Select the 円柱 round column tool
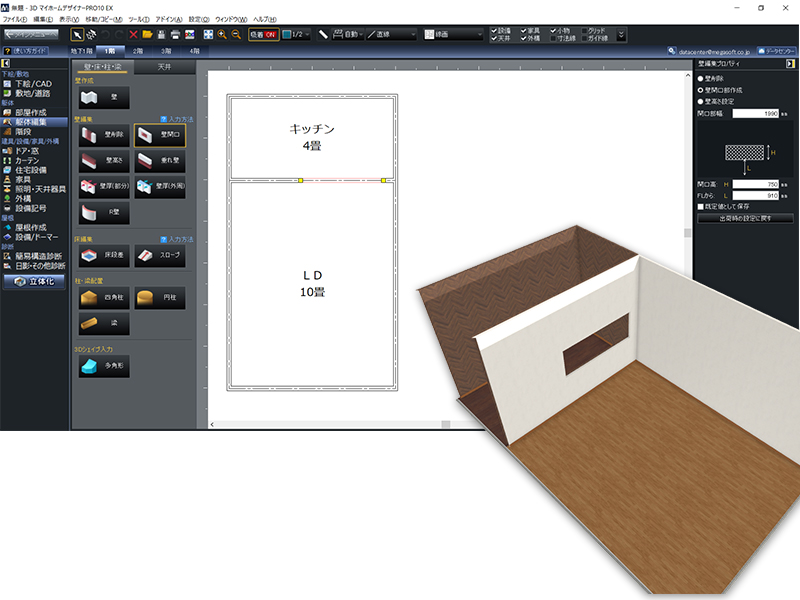Screen dimensions: 800x600 [x=159, y=298]
